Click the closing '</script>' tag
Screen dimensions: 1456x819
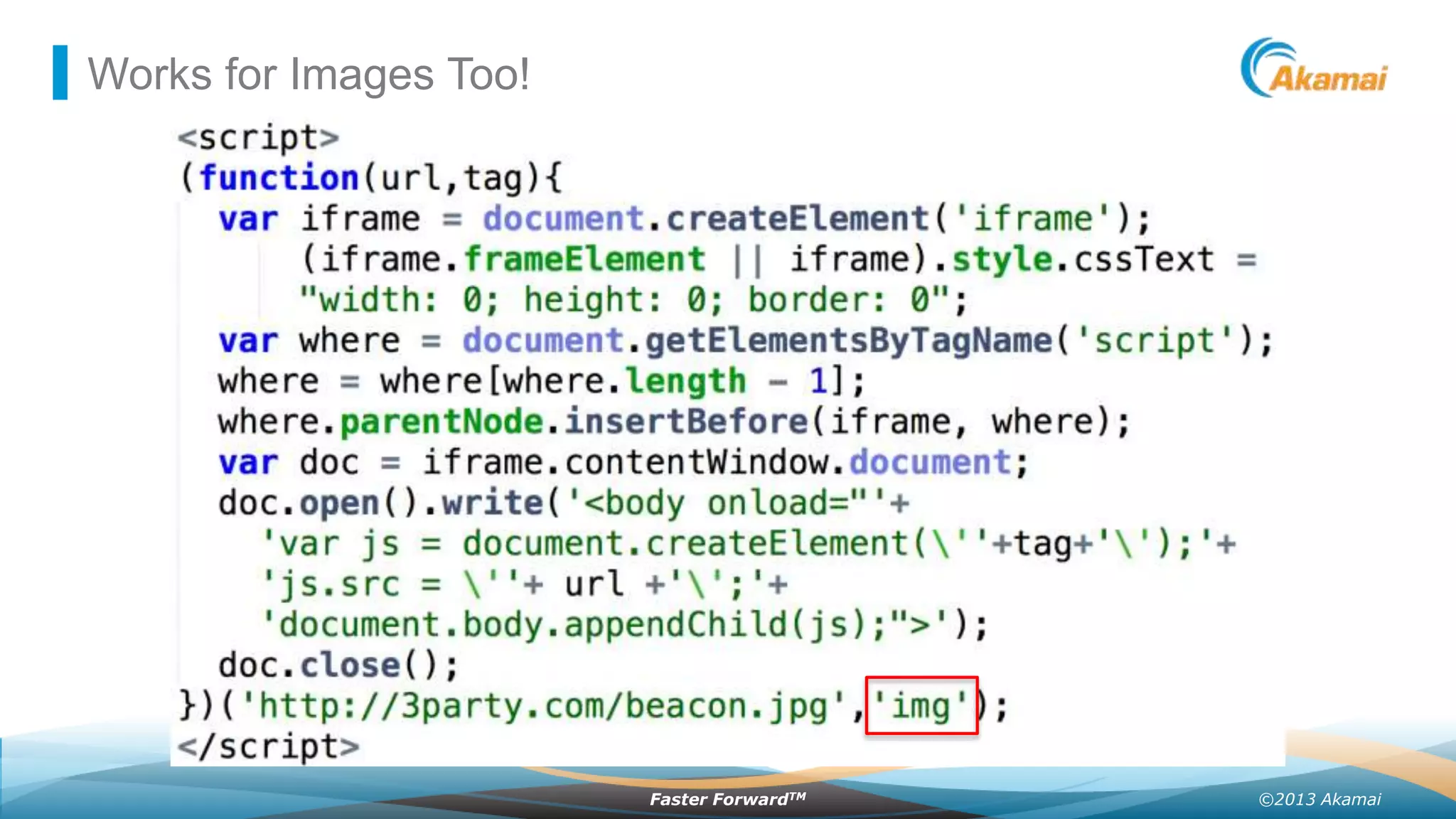(x=269, y=747)
